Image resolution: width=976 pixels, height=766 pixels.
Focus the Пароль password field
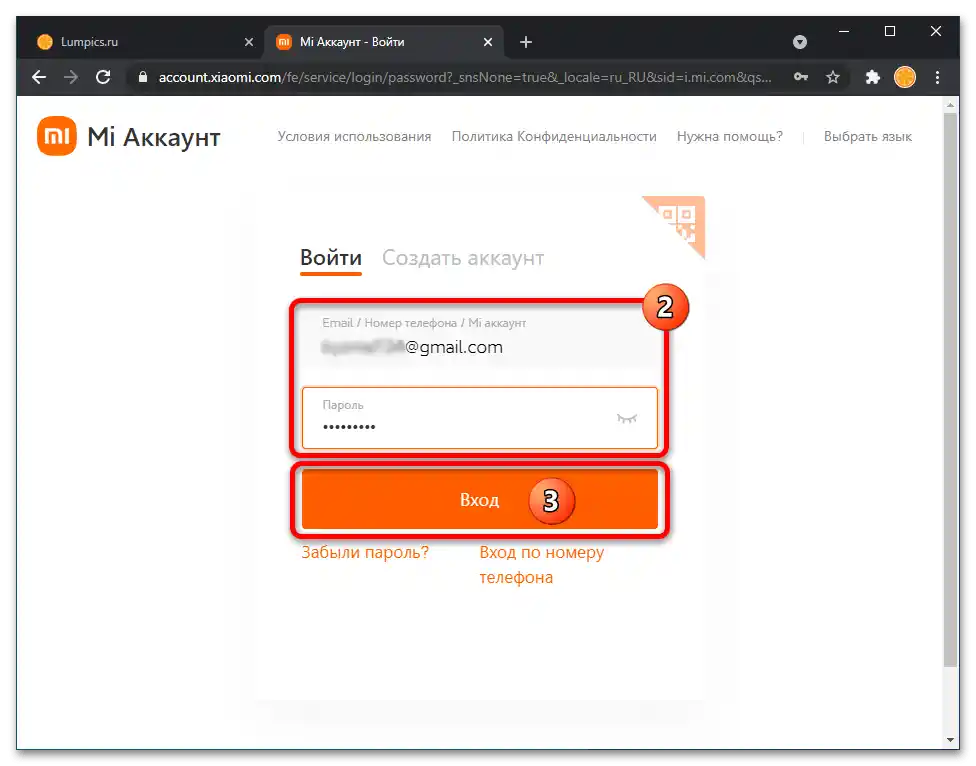click(x=479, y=418)
